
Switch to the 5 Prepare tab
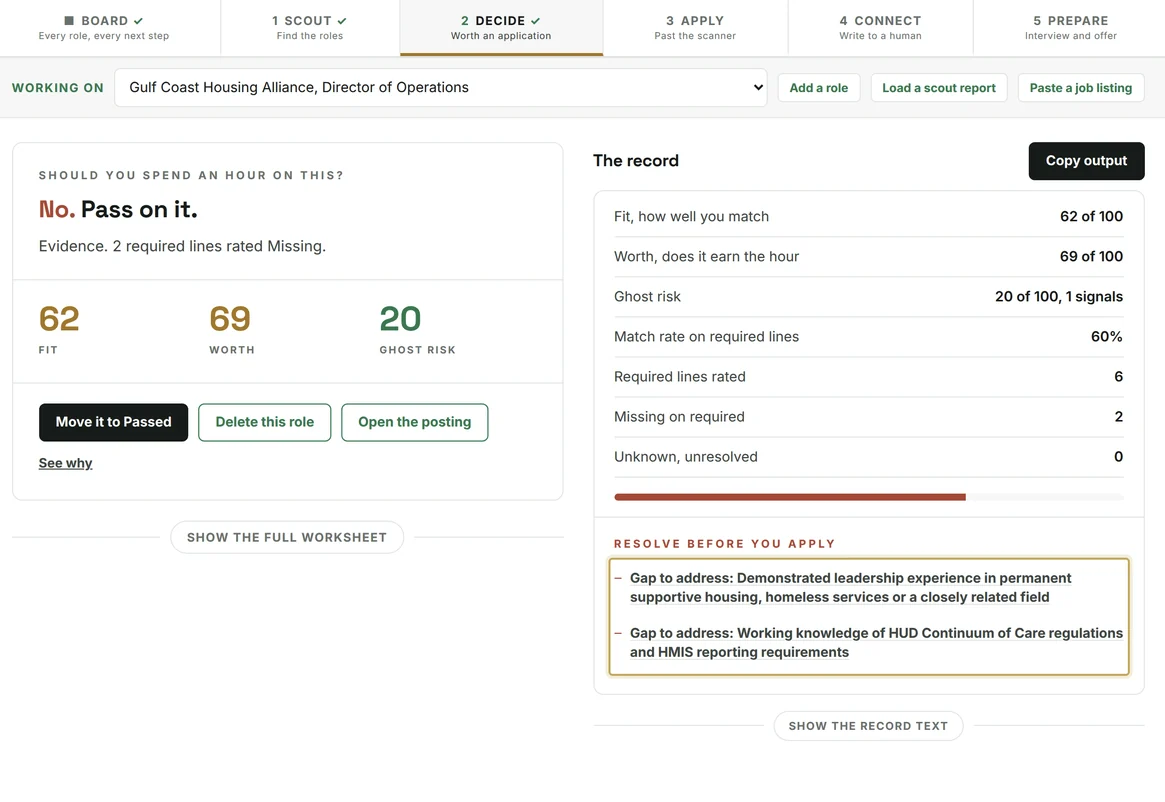tap(1070, 28)
